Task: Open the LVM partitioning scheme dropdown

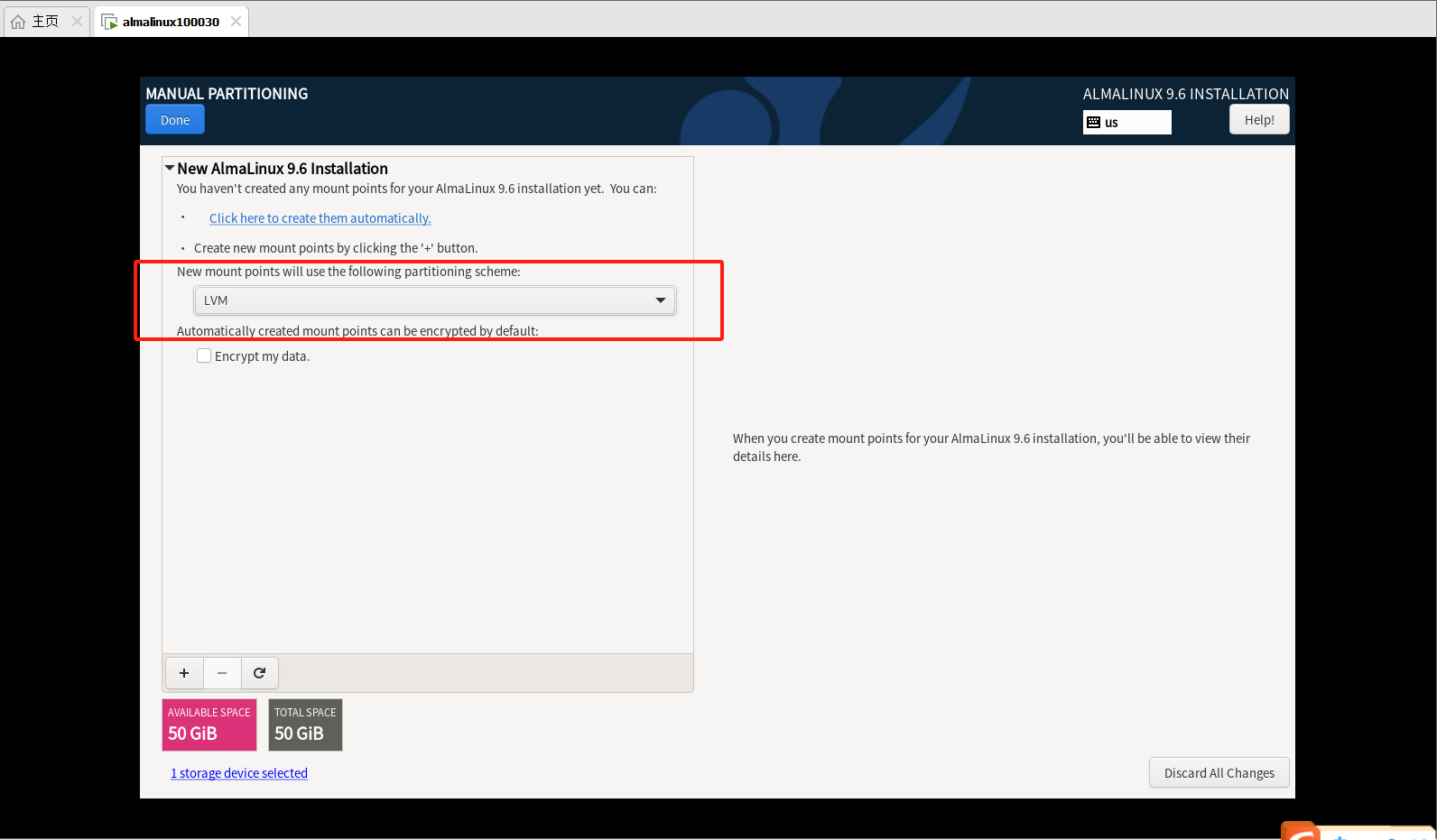Action: click(x=435, y=300)
